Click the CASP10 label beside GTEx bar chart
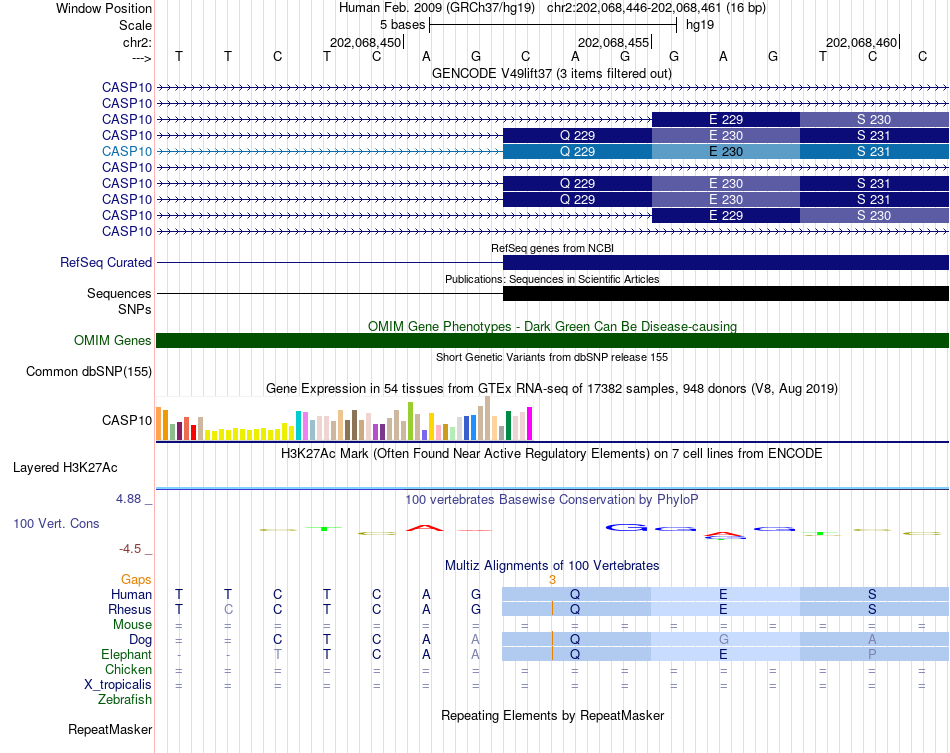This screenshot has height=753, width=950. tap(127, 420)
